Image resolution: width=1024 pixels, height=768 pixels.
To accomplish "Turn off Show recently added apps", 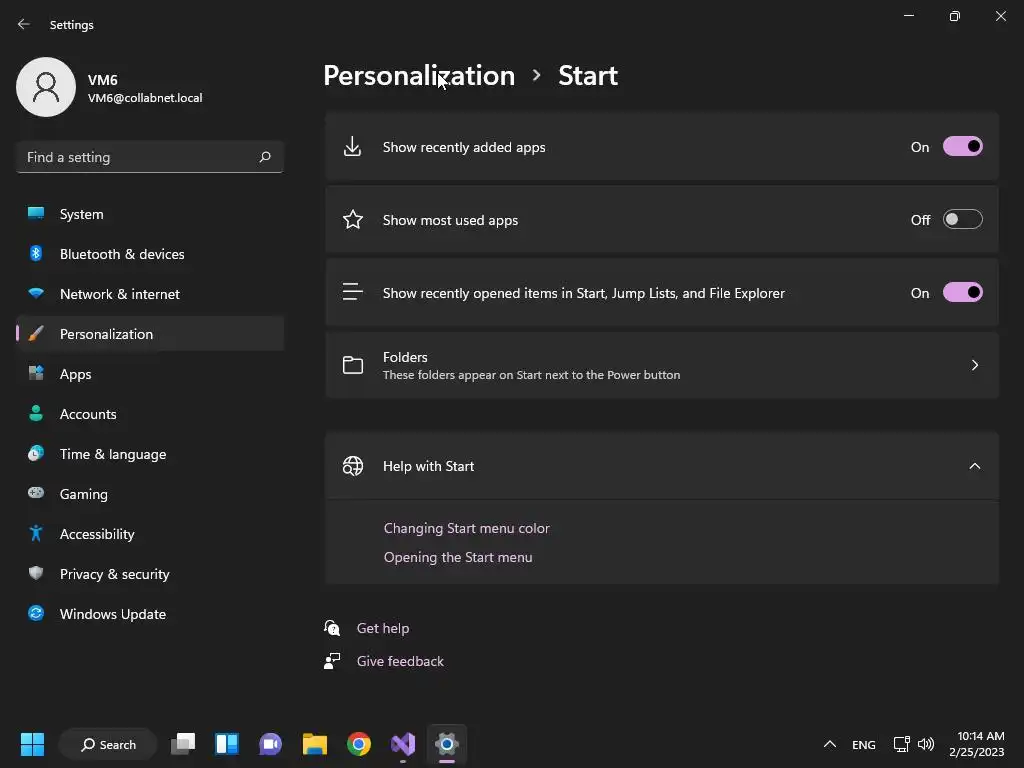I will (962, 147).
